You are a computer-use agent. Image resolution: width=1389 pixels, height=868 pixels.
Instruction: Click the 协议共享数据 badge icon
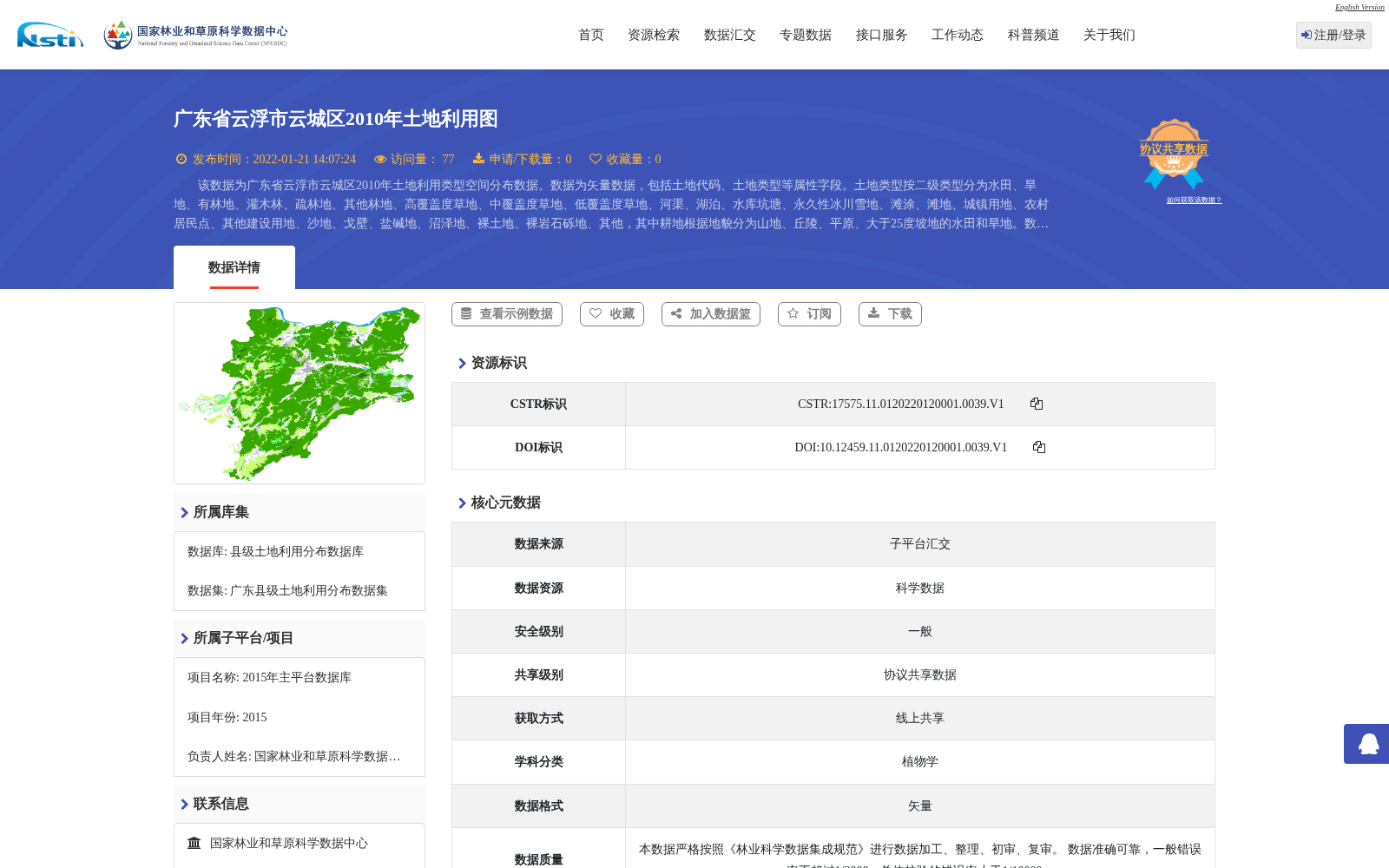(x=1174, y=154)
